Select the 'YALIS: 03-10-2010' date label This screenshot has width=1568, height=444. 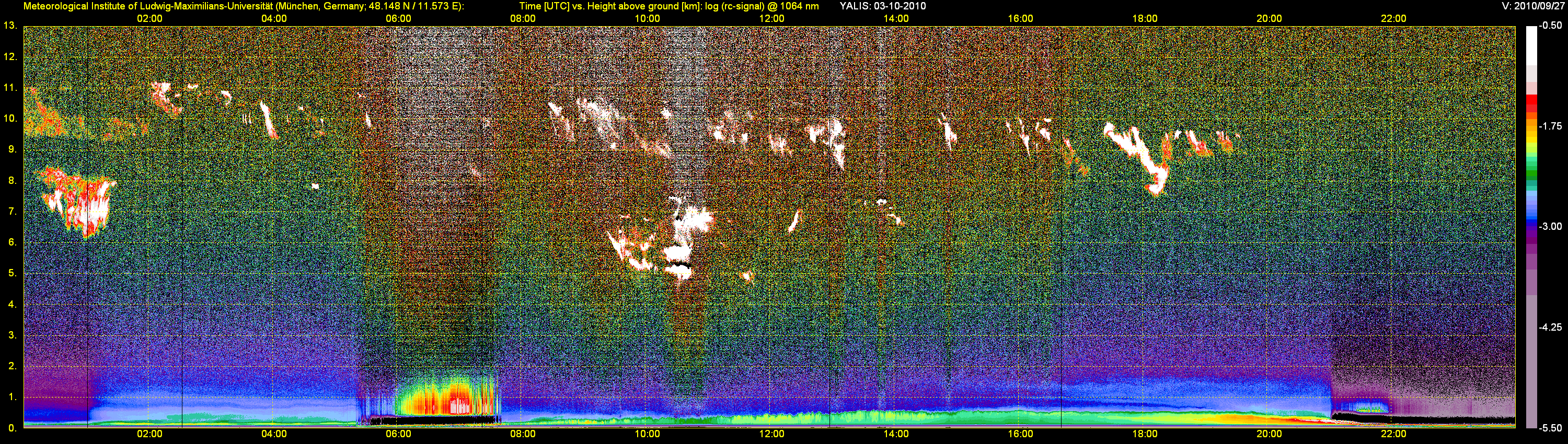(x=883, y=6)
